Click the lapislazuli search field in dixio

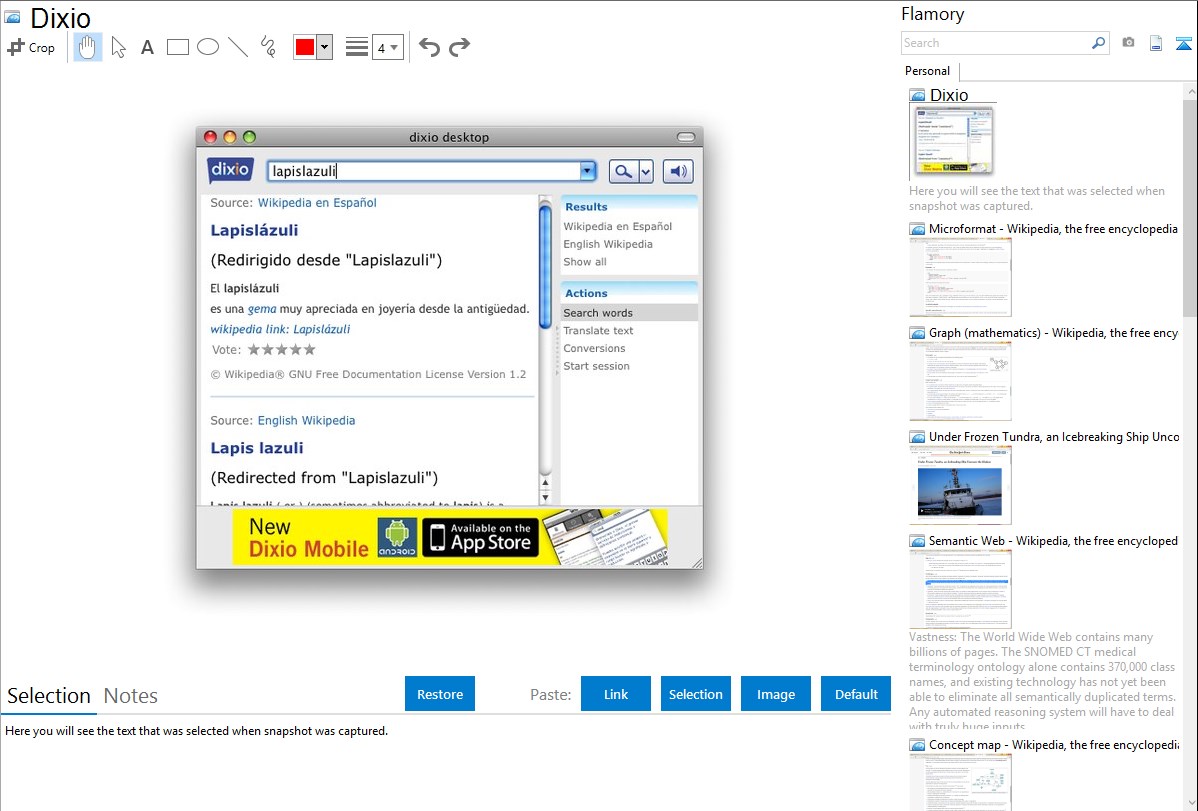click(423, 171)
